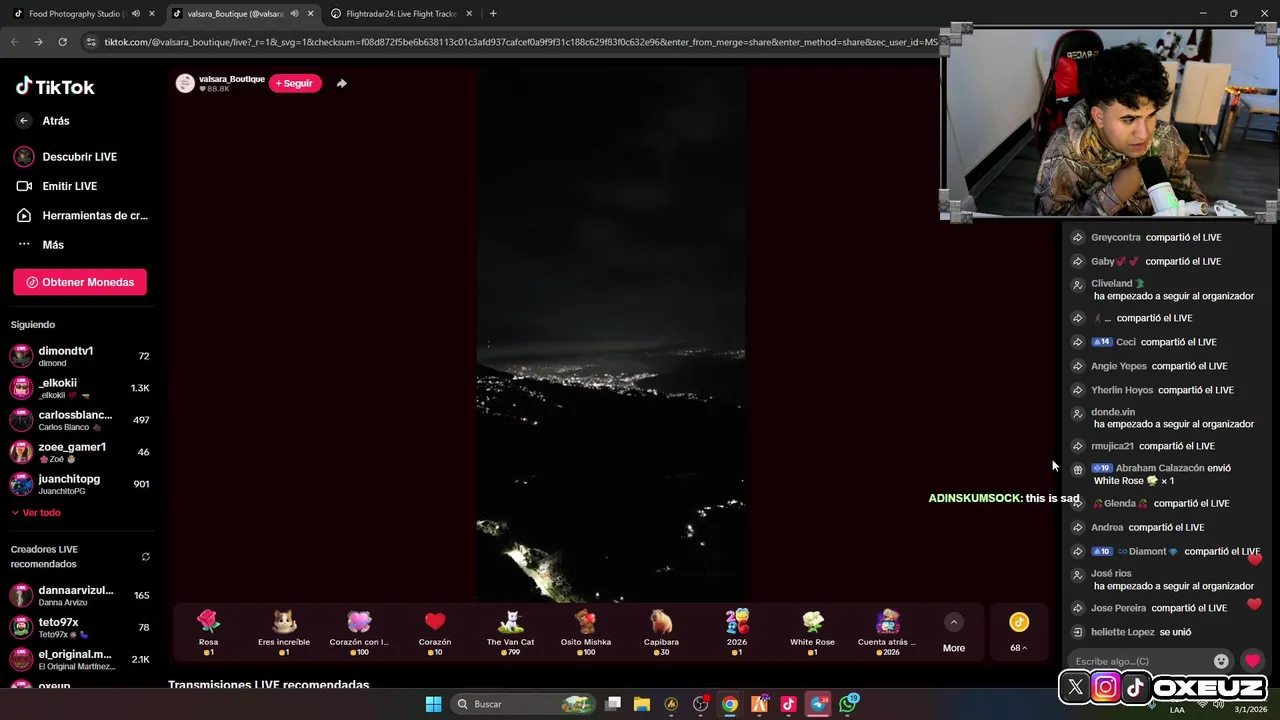
Task: Click the browser back arrow
Action: (14, 42)
